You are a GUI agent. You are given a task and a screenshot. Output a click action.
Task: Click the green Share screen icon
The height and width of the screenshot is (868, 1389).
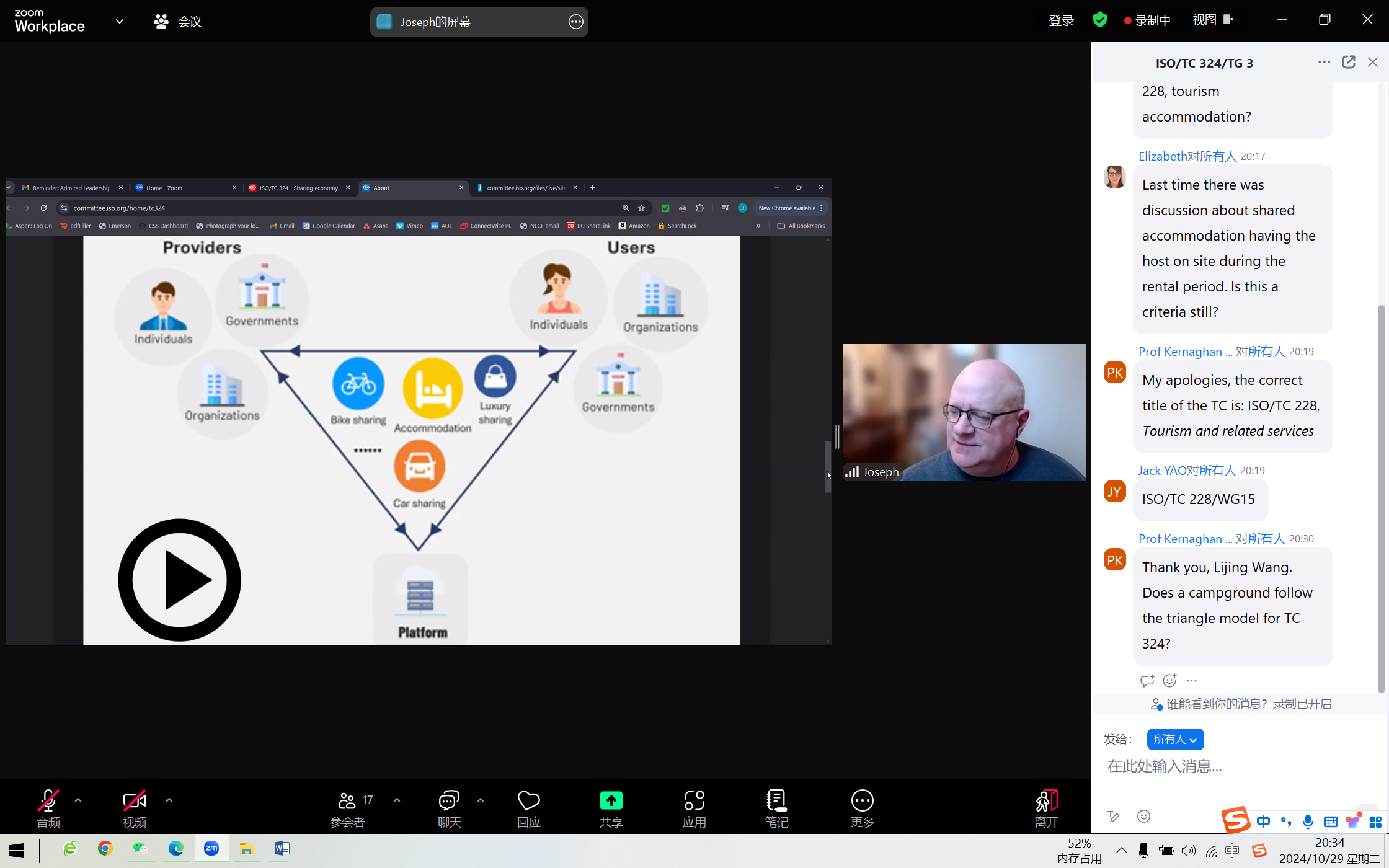click(x=611, y=801)
